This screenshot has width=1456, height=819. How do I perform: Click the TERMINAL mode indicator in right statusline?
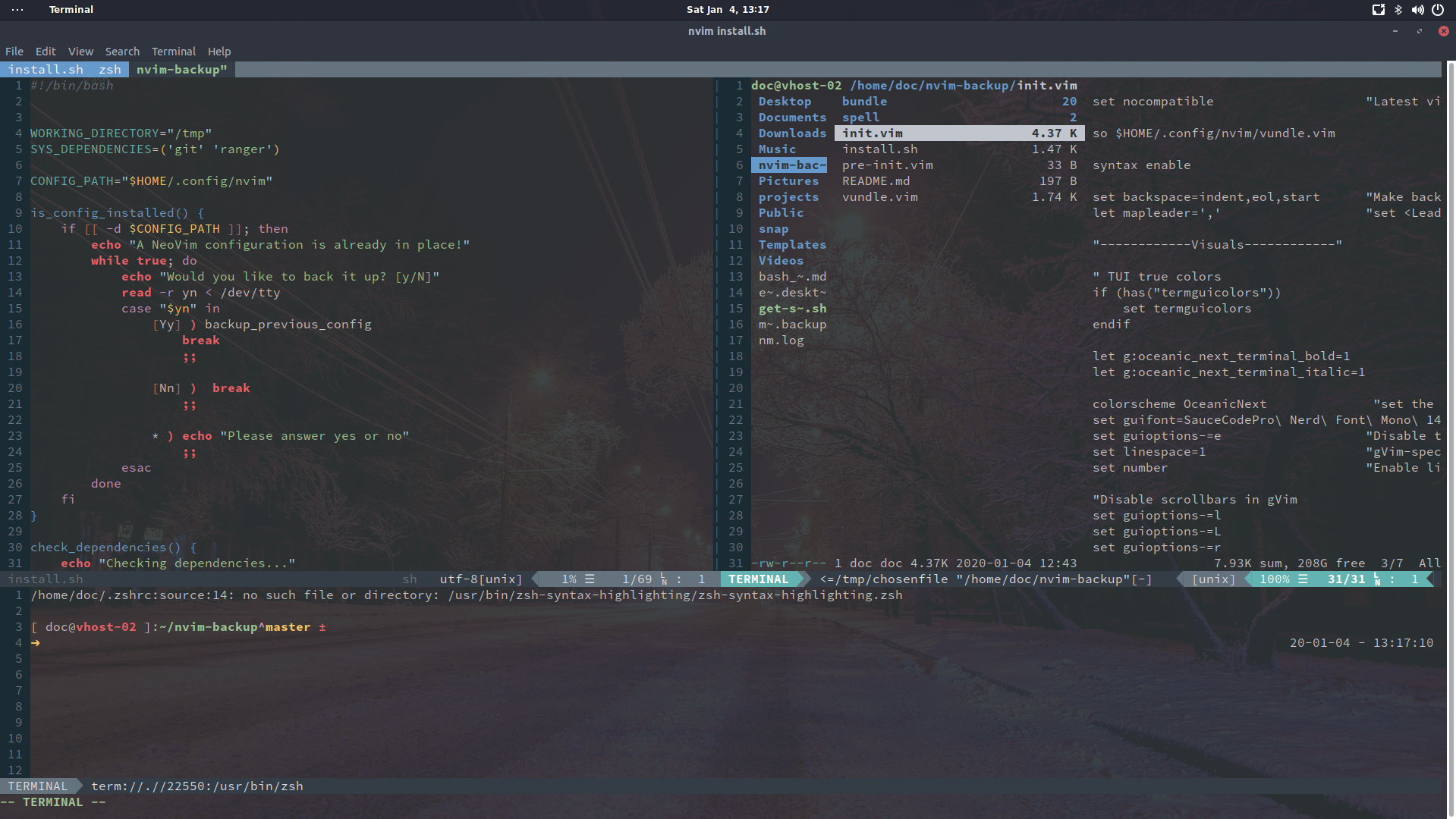(x=759, y=579)
